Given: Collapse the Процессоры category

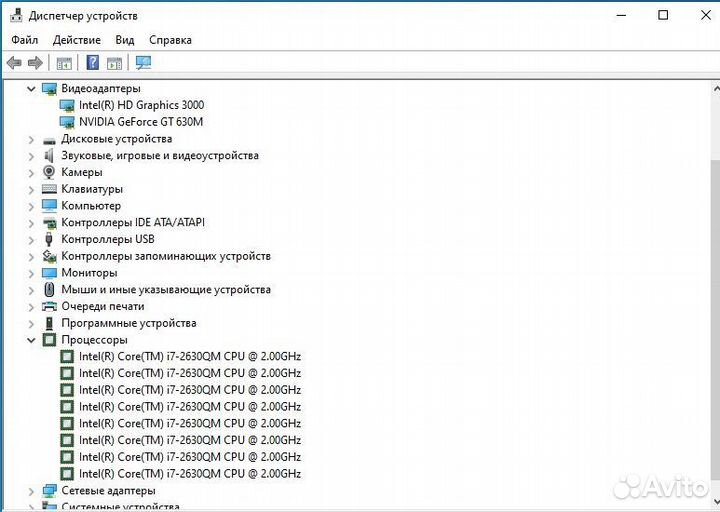Looking at the screenshot, I should 31,340.
